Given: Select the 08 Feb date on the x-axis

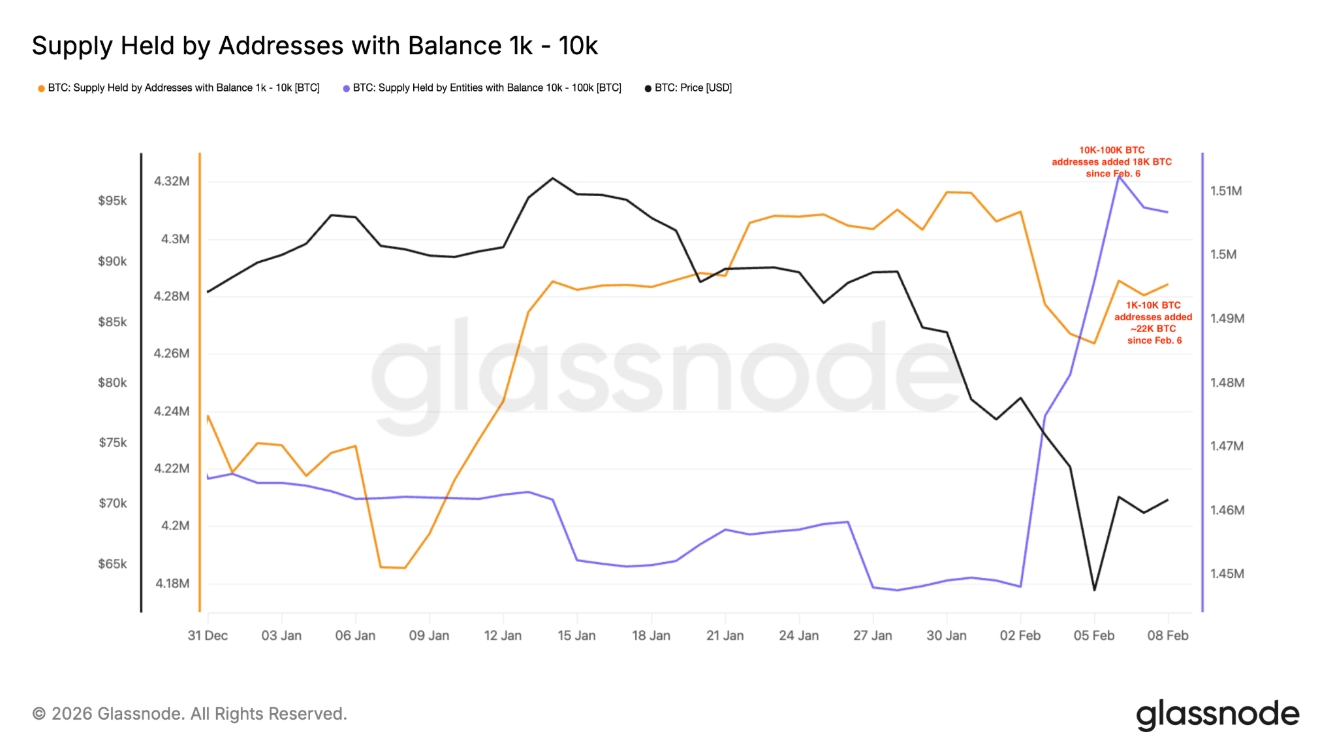Looking at the screenshot, I should pos(1168,635).
